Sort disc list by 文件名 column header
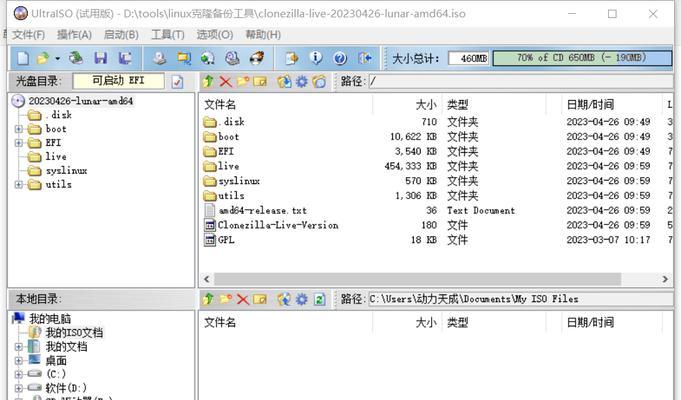Viewport: 681px width, 400px height. point(220,105)
